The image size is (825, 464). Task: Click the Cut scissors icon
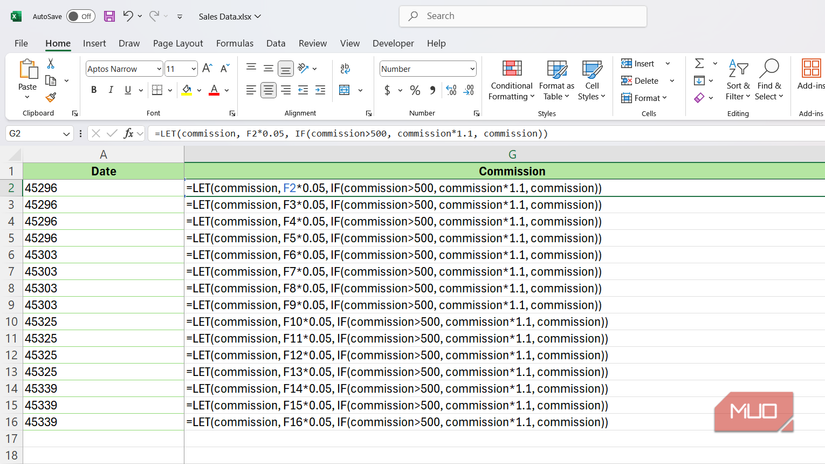point(51,64)
